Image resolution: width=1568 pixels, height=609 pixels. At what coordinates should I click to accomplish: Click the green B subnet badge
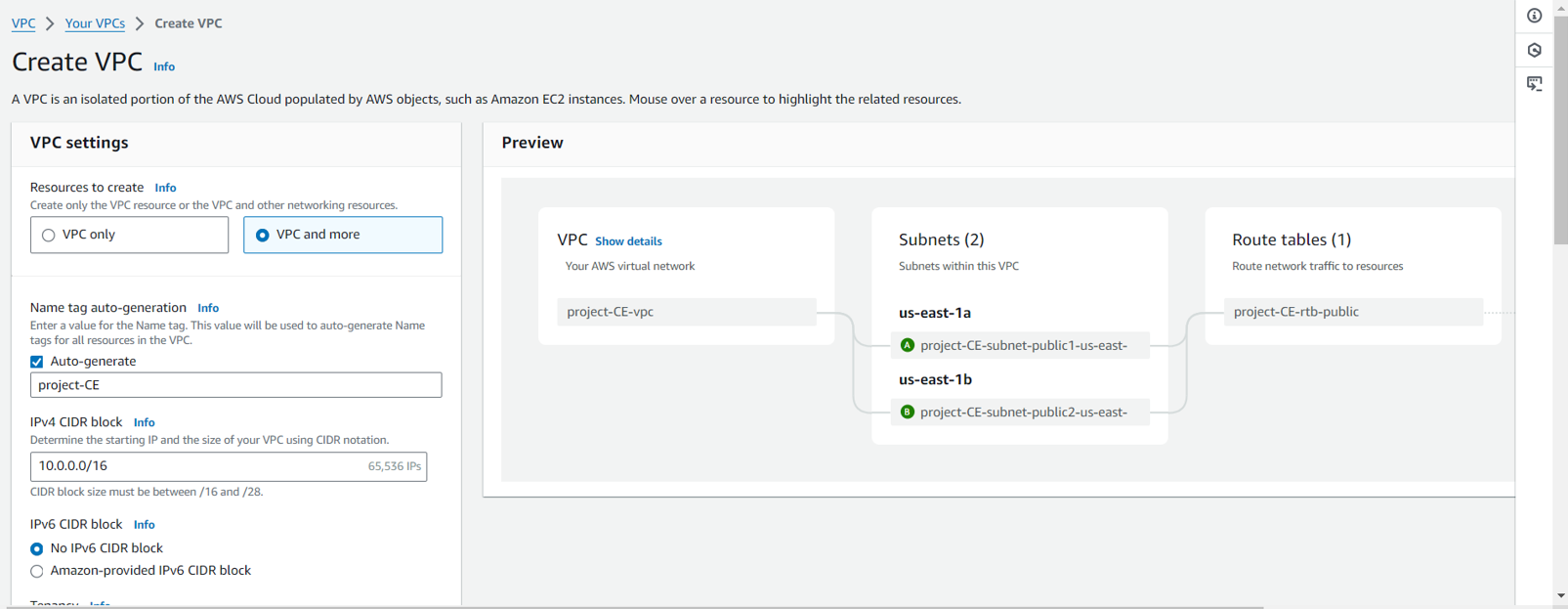pos(907,412)
